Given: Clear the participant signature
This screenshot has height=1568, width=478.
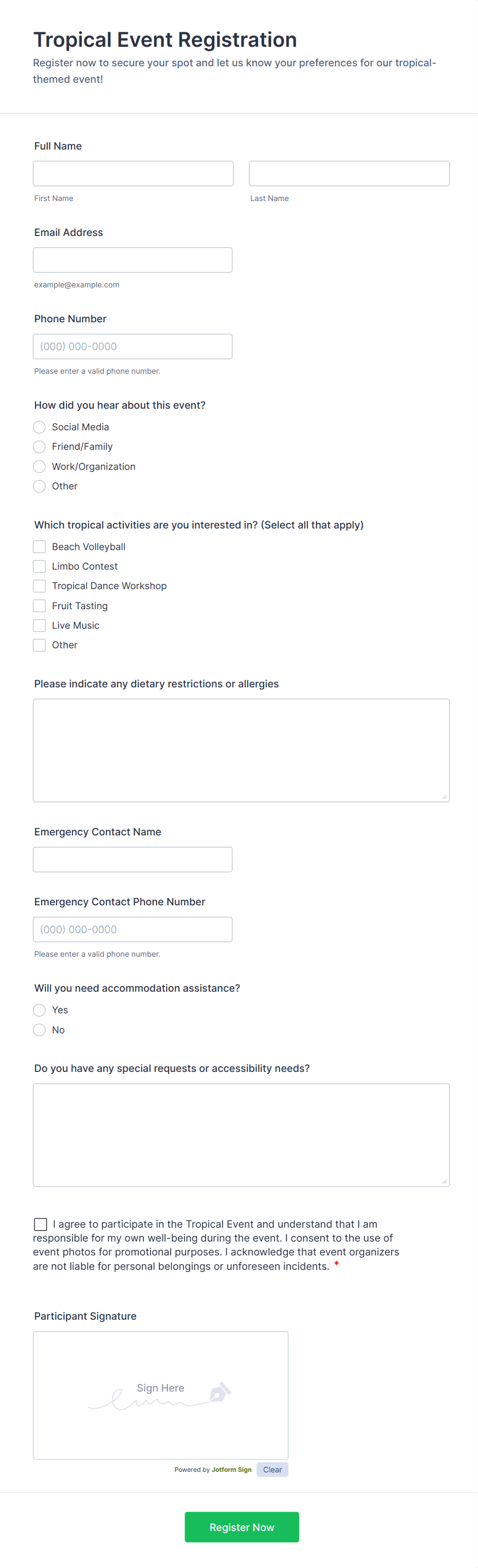Looking at the screenshot, I should [x=272, y=1469].
